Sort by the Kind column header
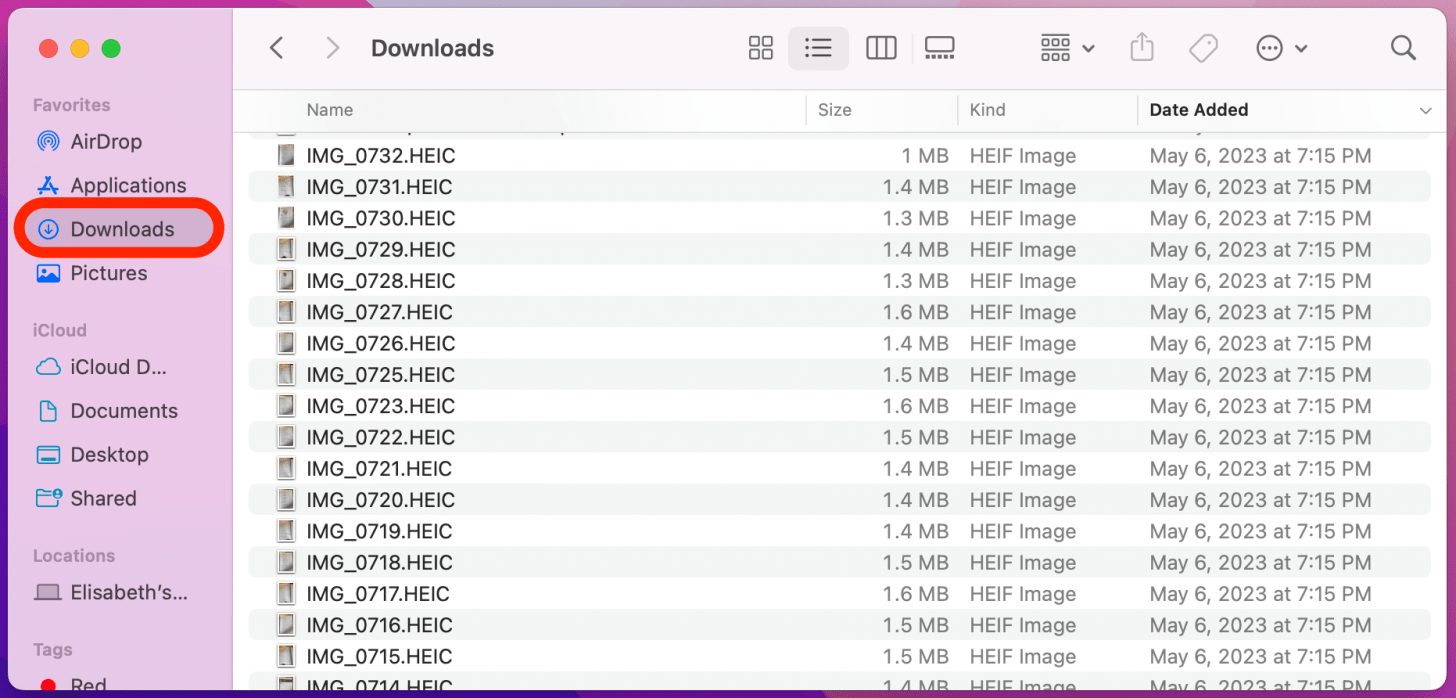This screenshot has height=698, width=1456. [x=988, y=110]
